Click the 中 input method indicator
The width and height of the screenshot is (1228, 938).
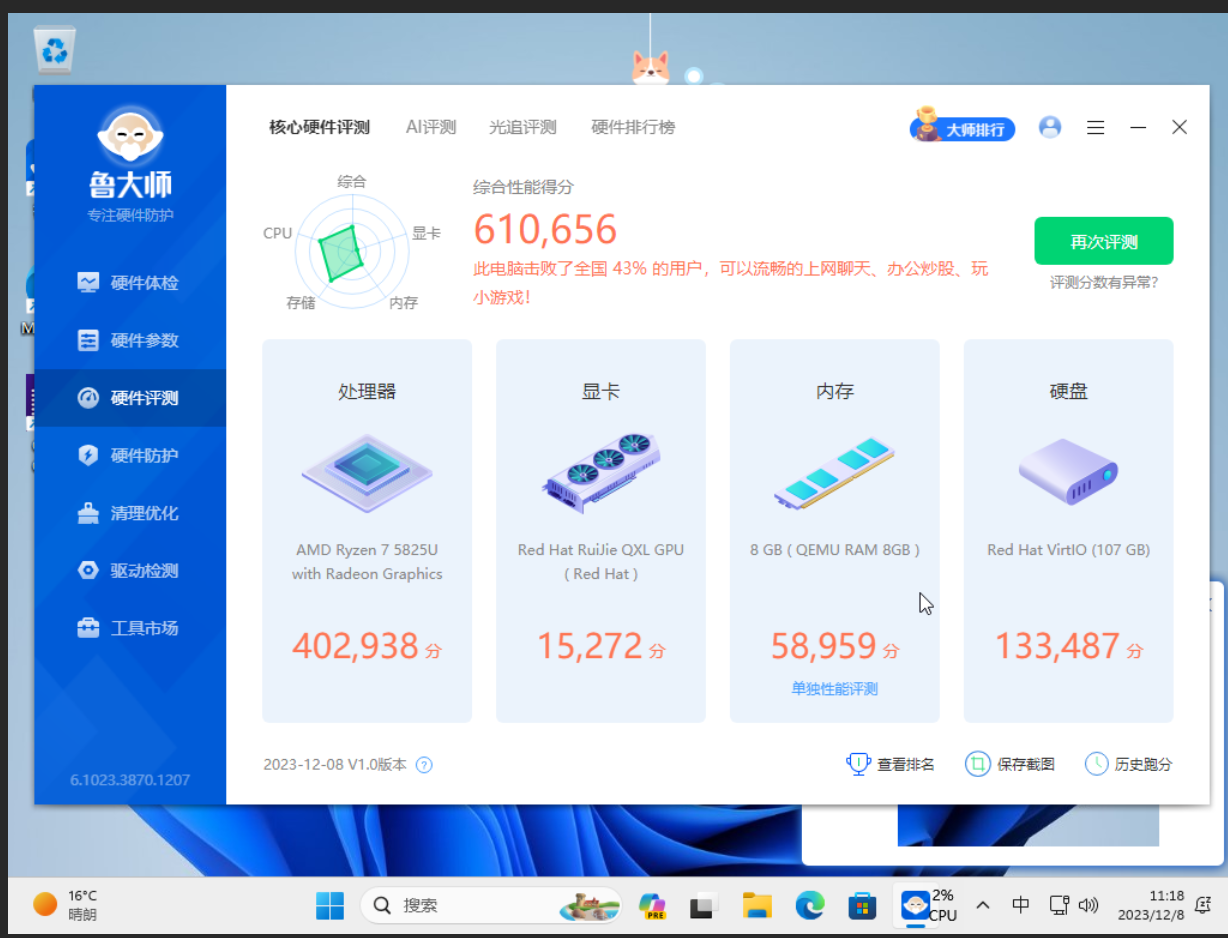pyautogui.click(x=1020, y=906)
